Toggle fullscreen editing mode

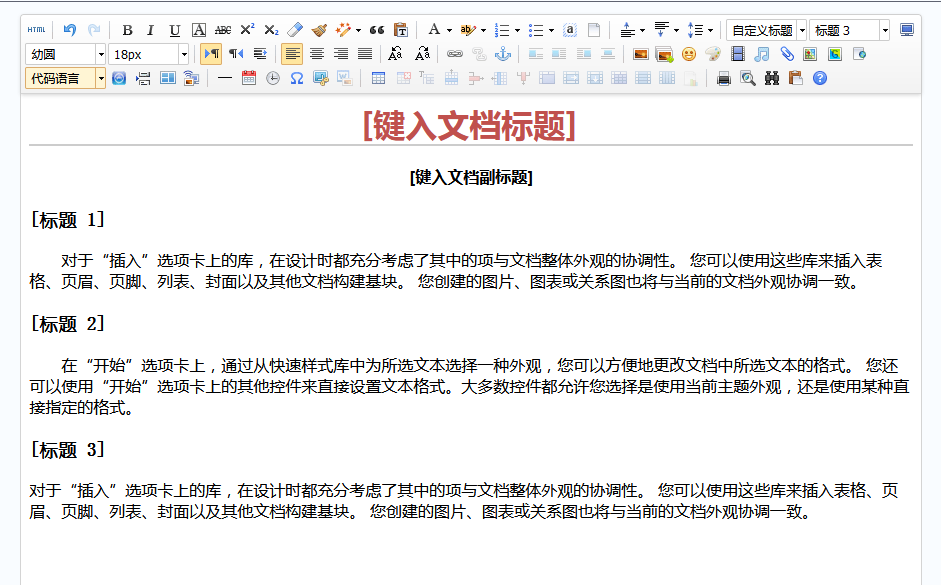[906, 31]
